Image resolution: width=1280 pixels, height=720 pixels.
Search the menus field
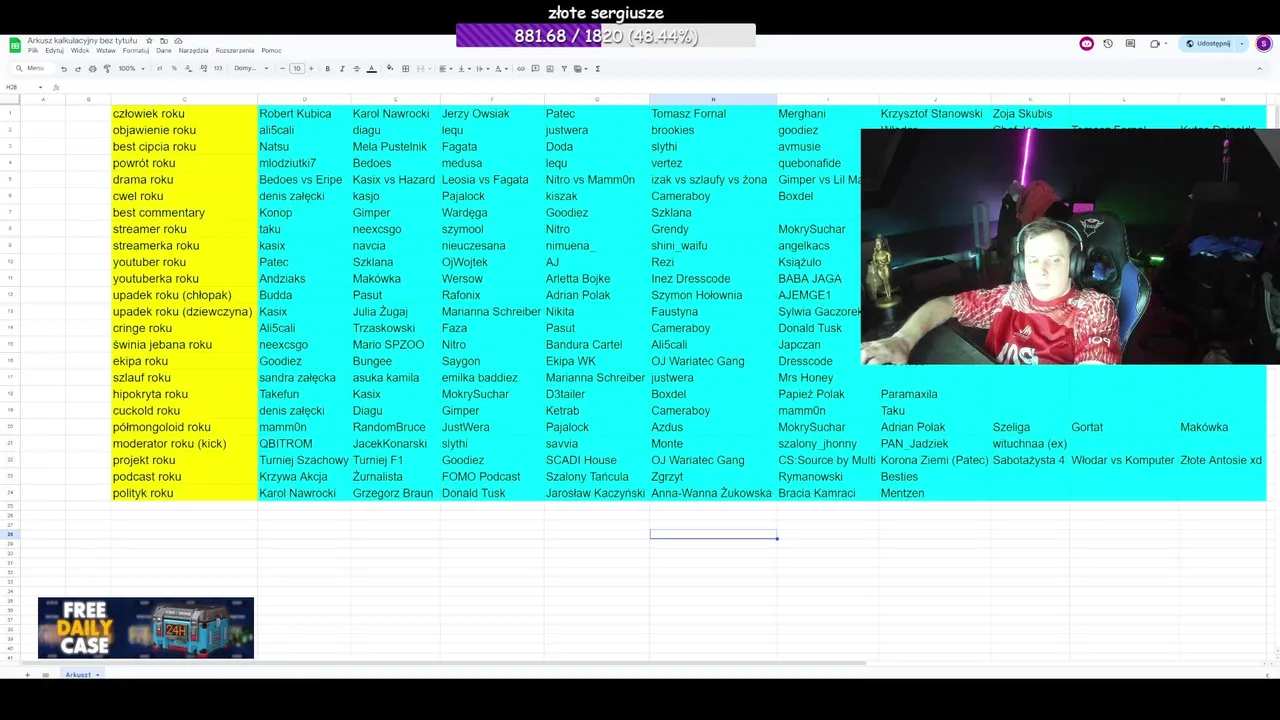[x=33, y=69]
